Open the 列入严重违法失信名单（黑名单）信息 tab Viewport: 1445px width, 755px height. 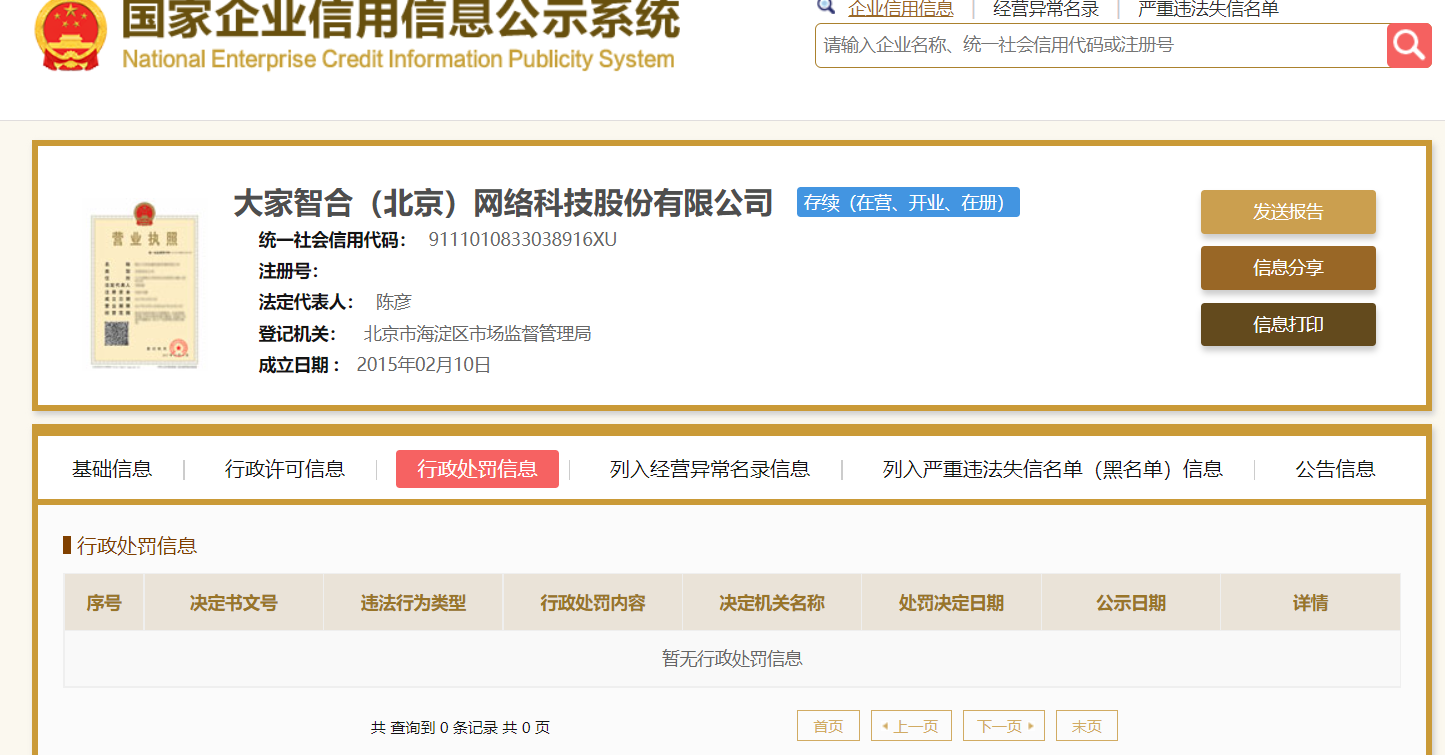pos(1053,469)
